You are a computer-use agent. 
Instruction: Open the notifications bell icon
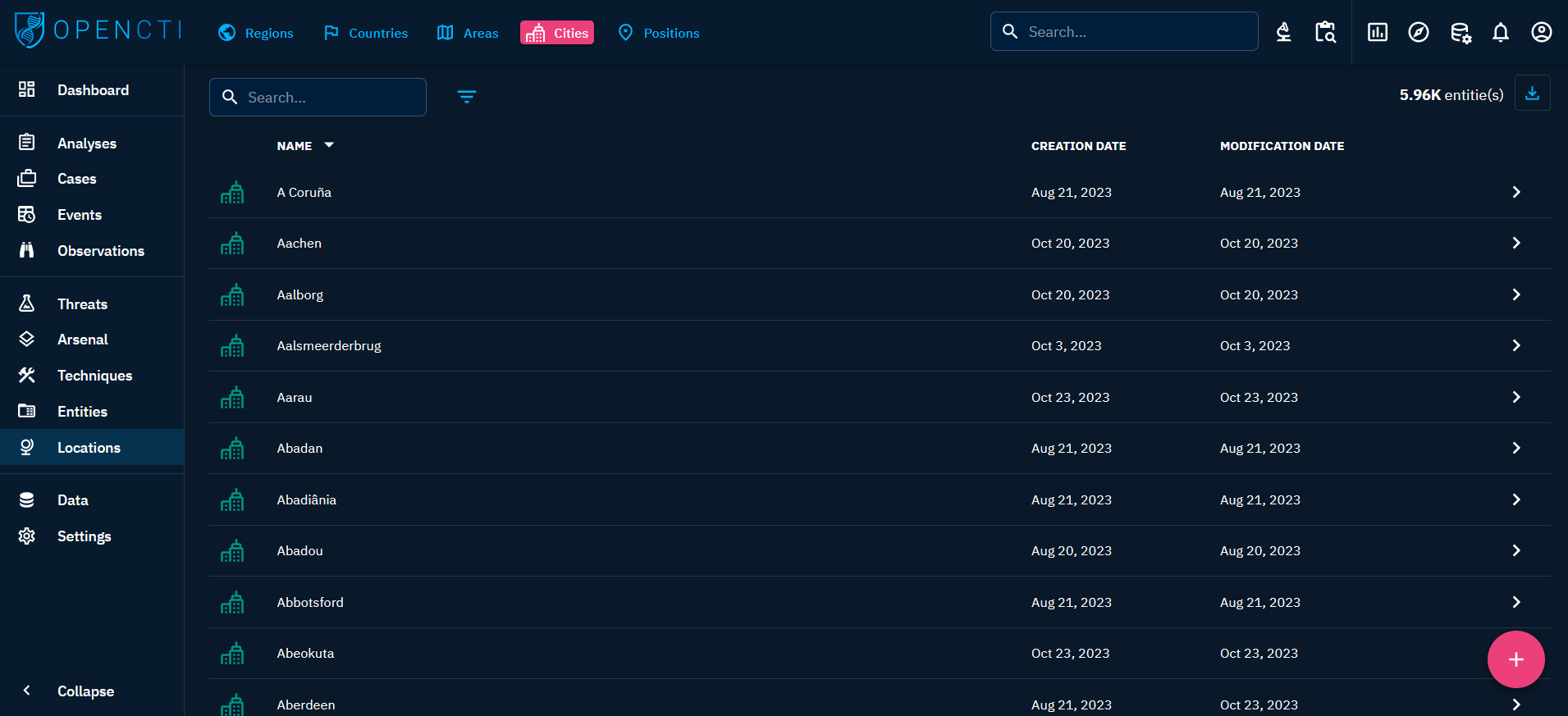pos(1500,33)
